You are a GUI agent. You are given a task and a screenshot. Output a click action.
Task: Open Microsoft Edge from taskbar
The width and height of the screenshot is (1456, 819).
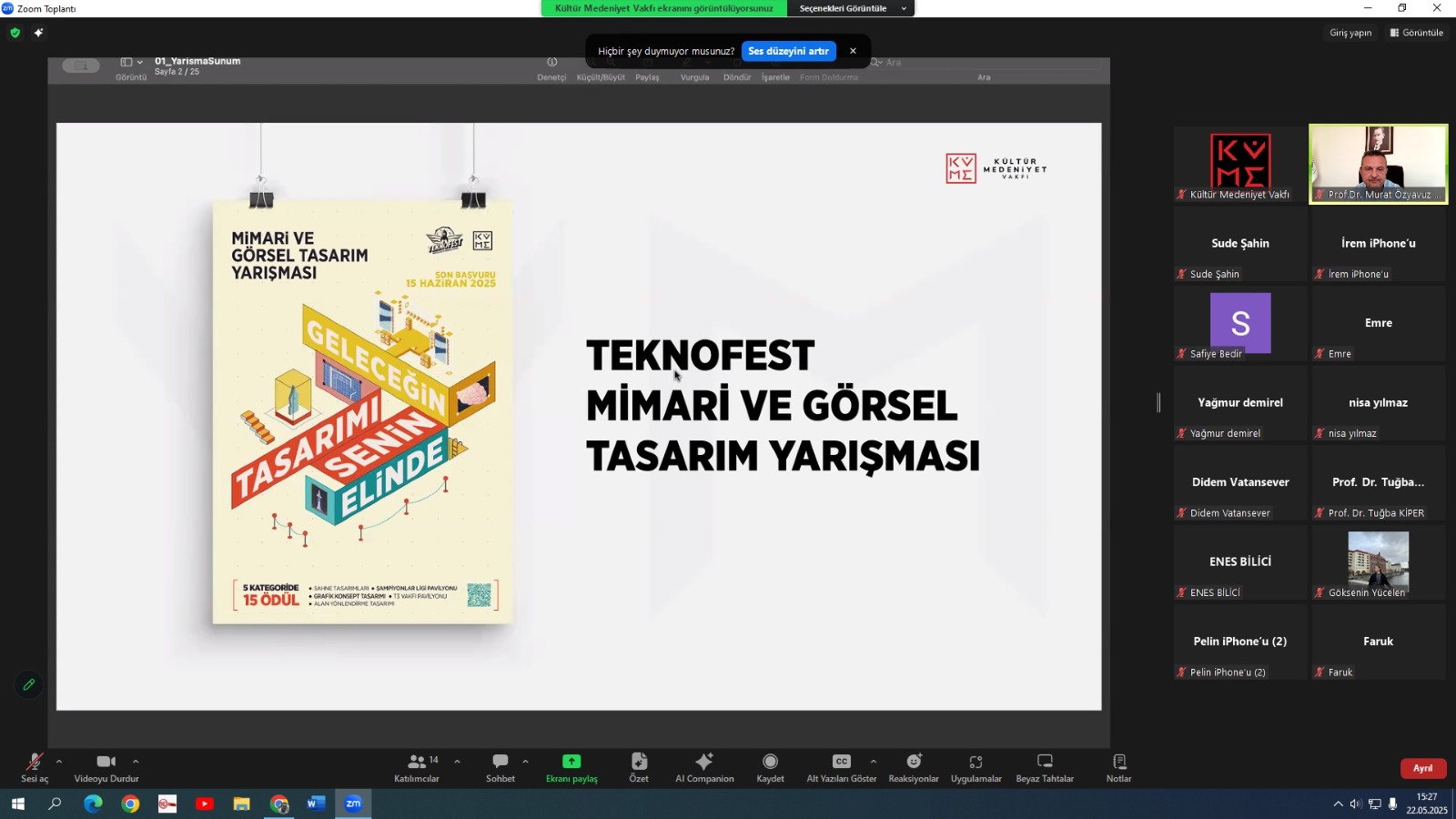click(x=93, y=804)
